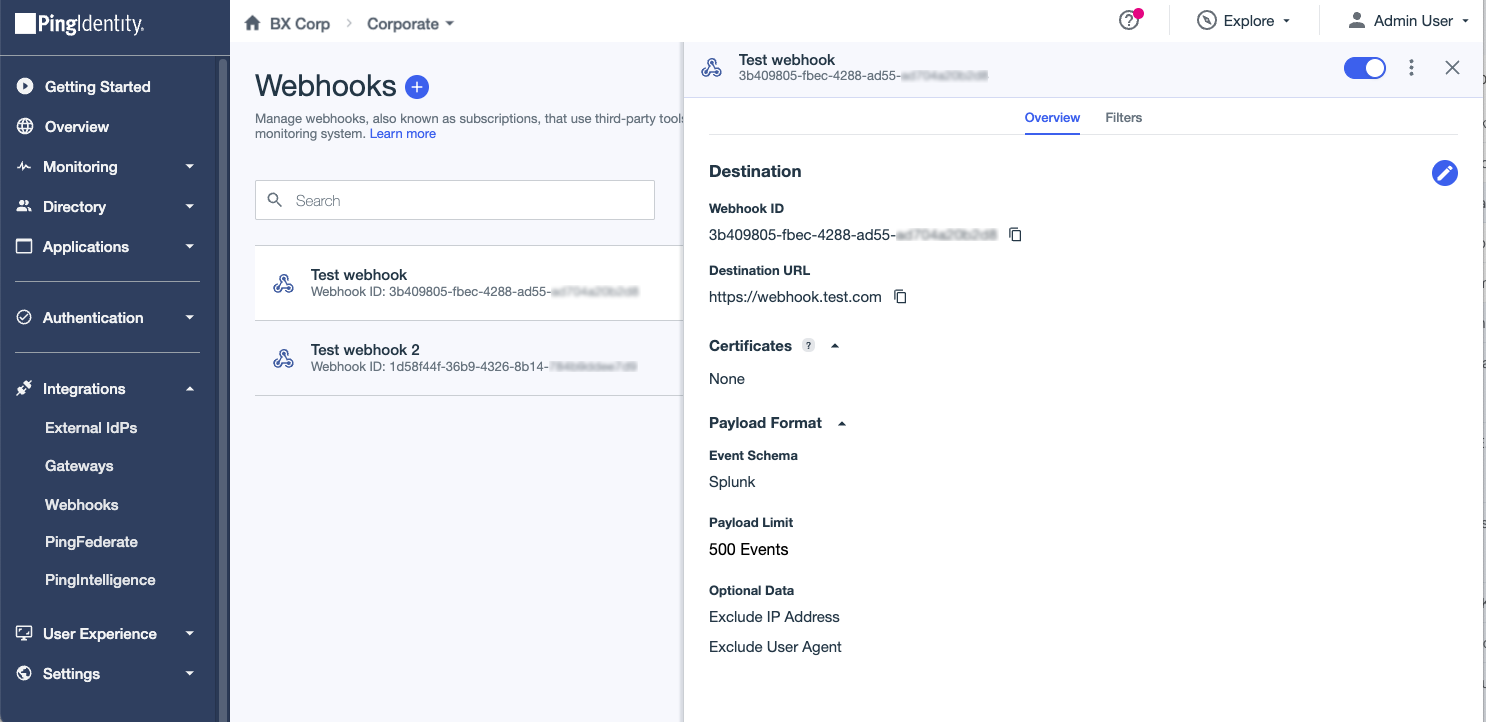Copy the Webhook ID using the copy icon

[x=1015, y=234]
